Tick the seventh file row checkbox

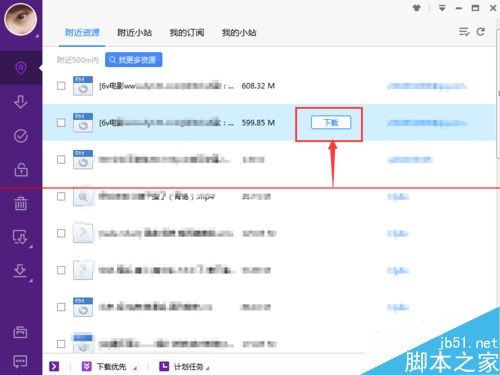tap(61, 307)
